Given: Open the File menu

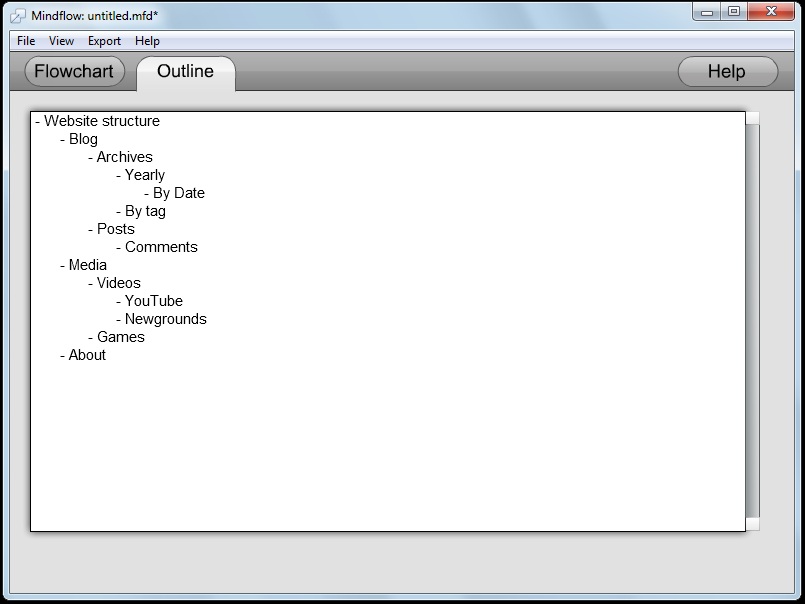Looking at the screenshot, I should (x=26, y=41).
